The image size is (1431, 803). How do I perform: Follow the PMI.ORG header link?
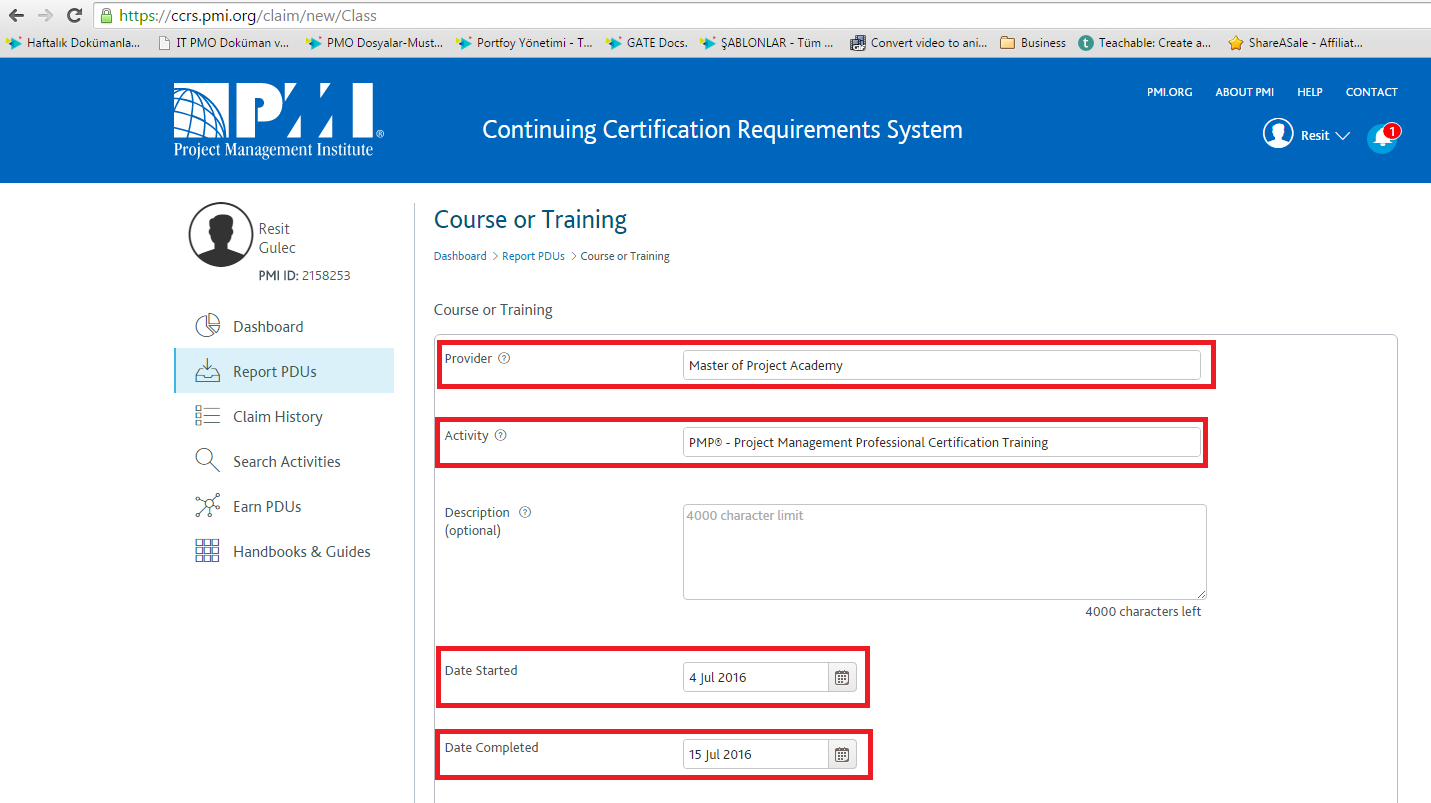click(x=1169, y=92)
